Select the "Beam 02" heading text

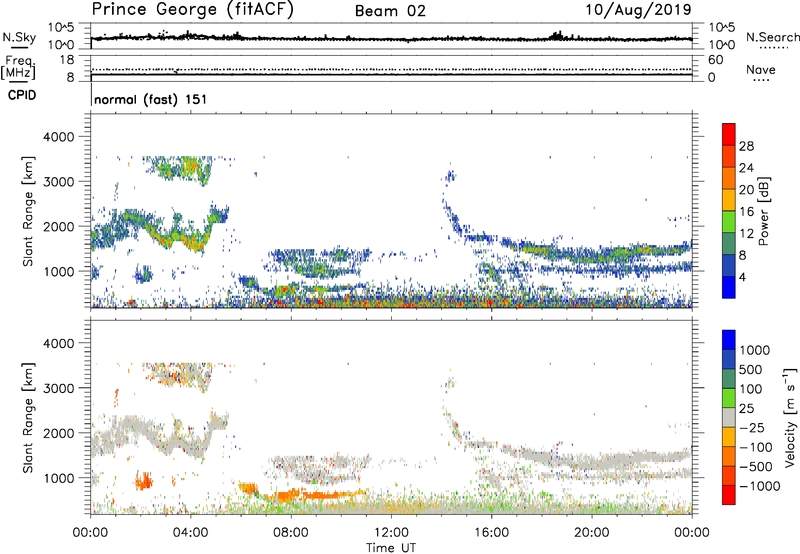pos(390,11)
